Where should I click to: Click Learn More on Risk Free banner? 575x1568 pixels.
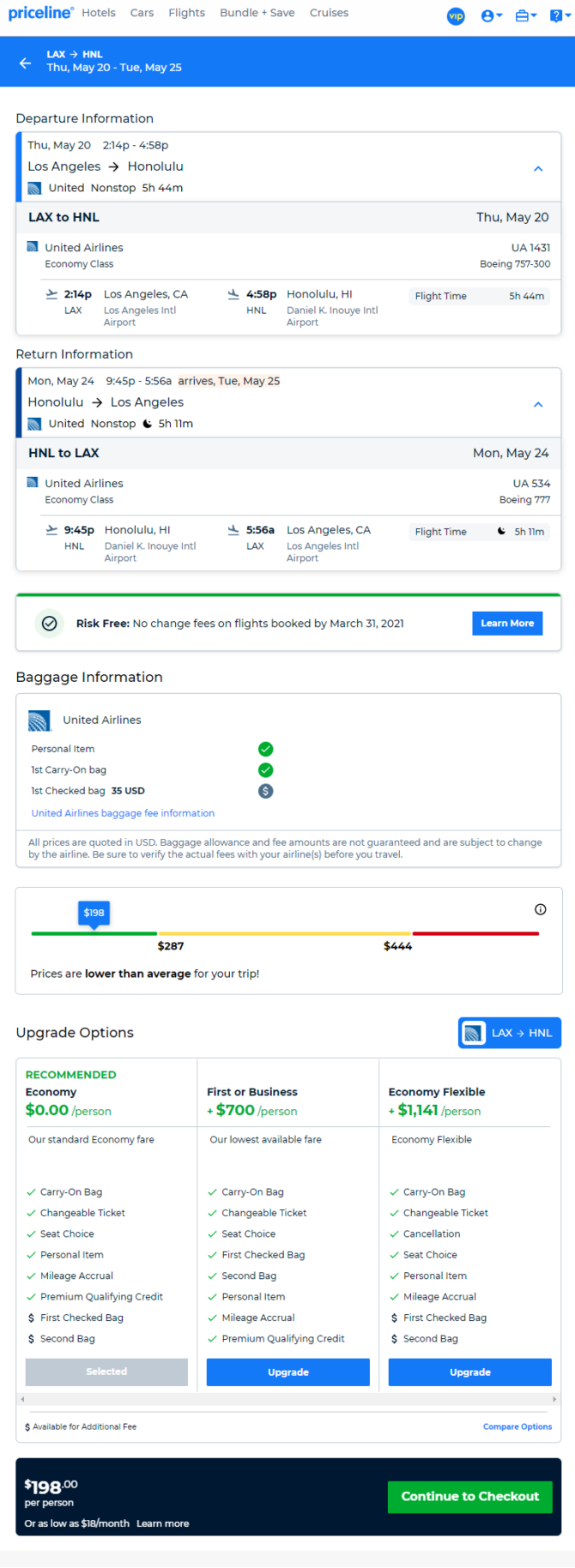(x=507, y=624)
